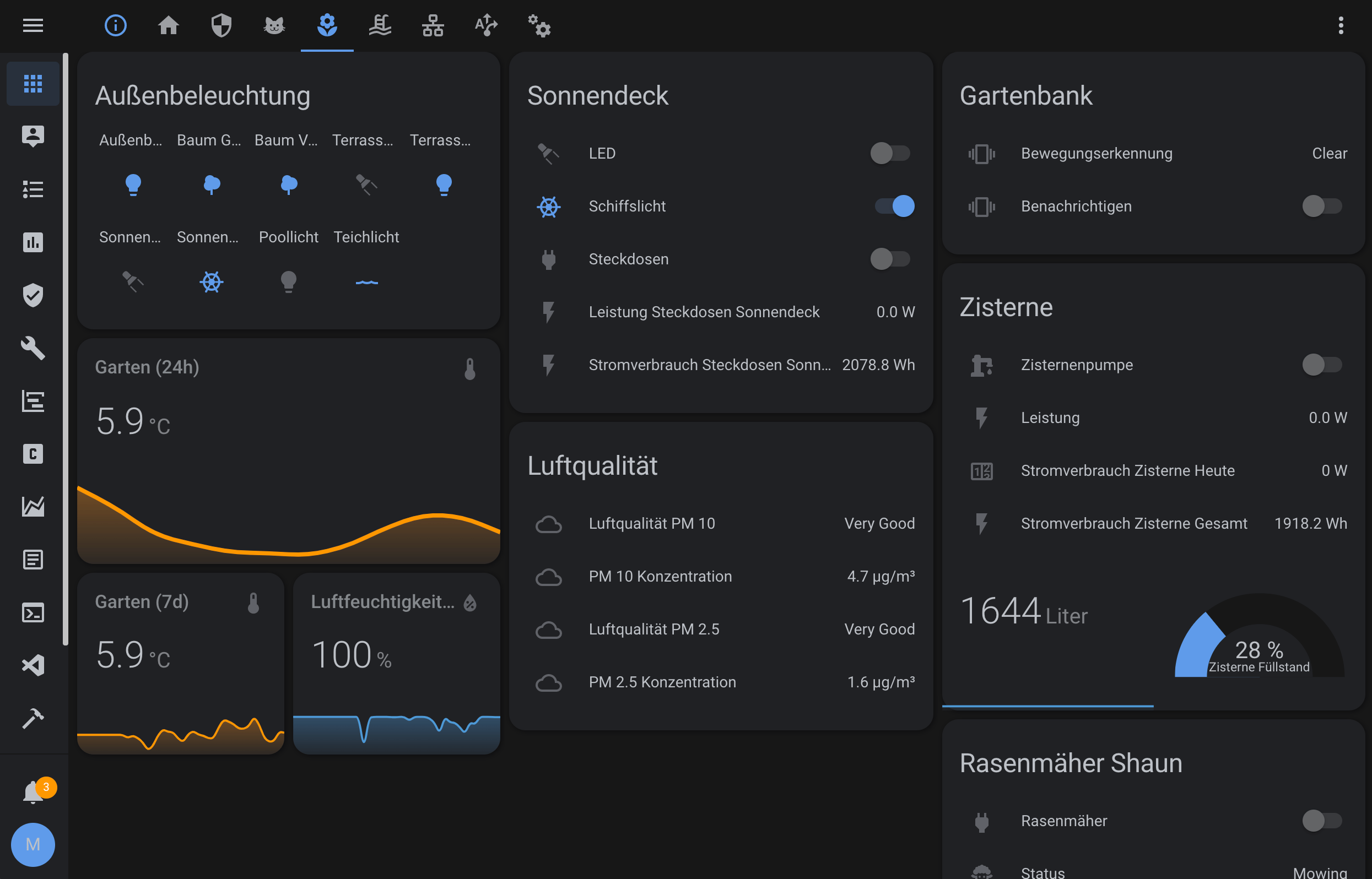1372x879 pixels.
Task: Open the three-dot overflow menu
Action: pos(1341,25)
